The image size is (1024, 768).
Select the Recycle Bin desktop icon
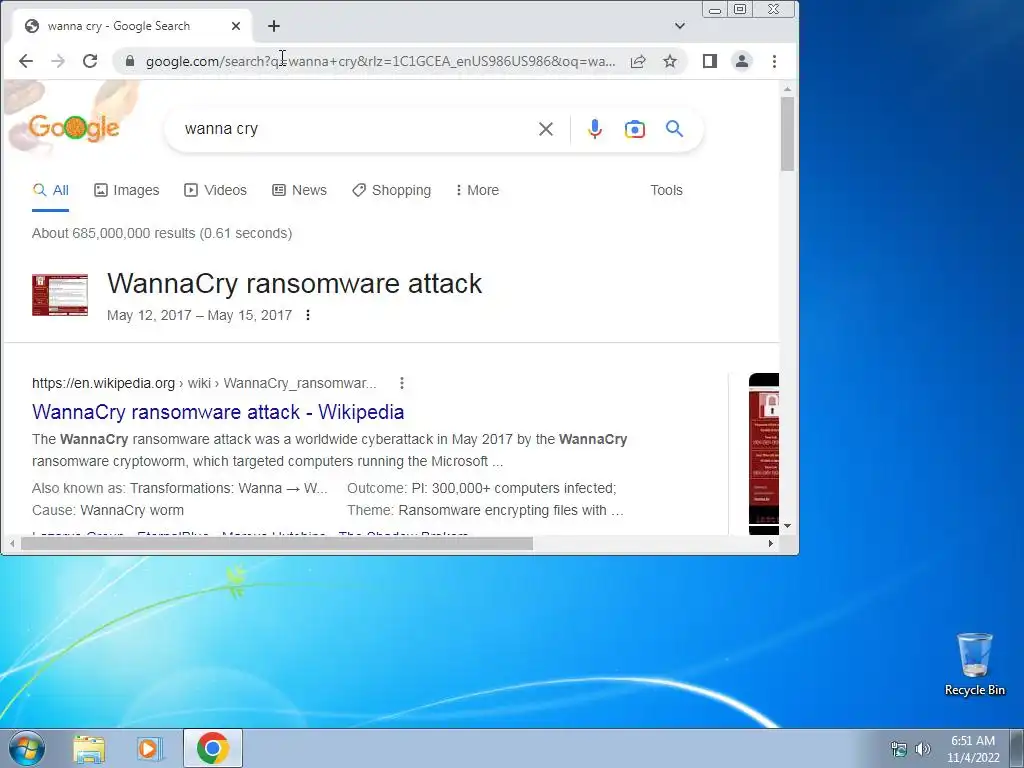(974, 664)
